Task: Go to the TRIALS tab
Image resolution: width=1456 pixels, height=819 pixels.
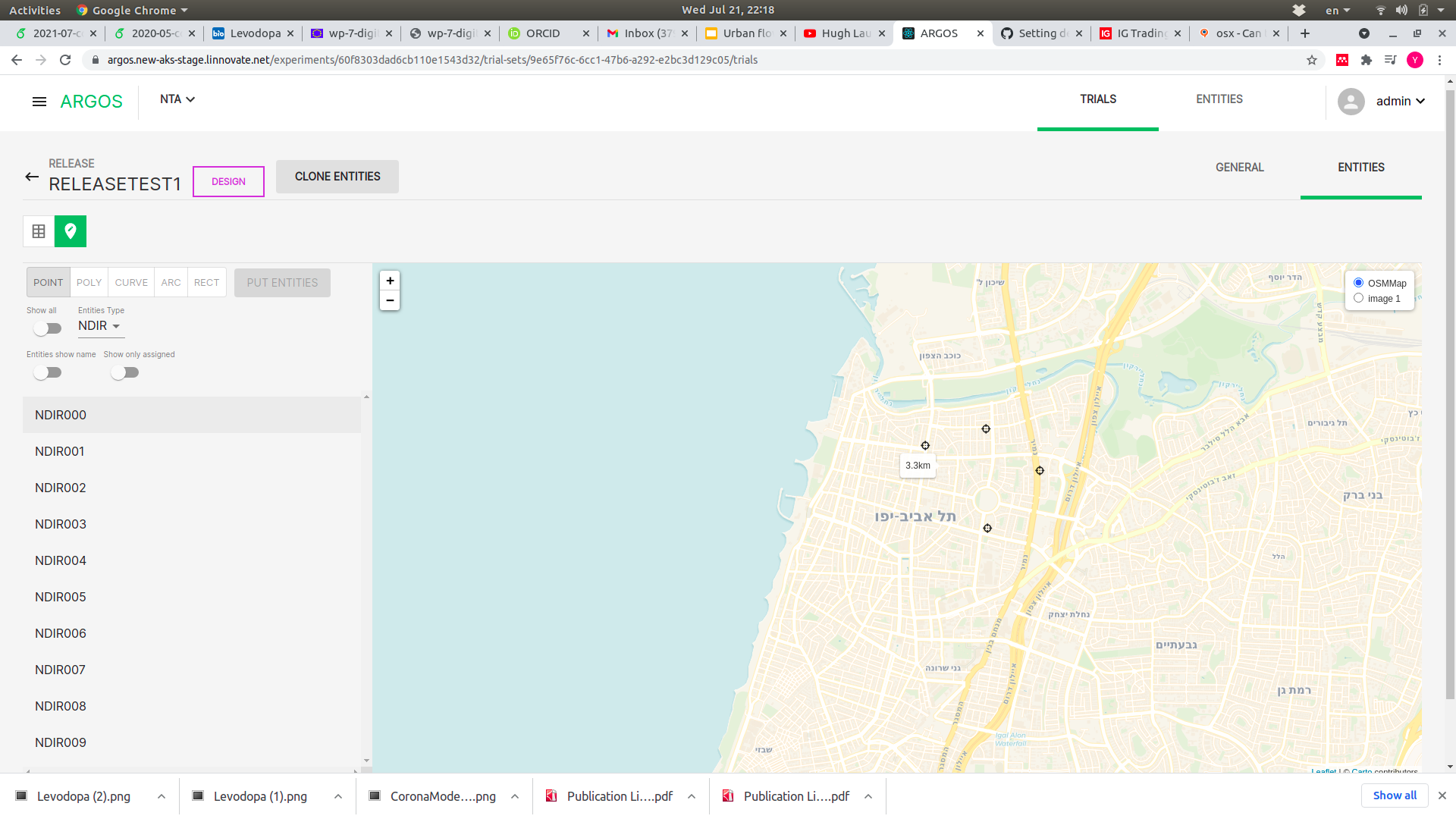Action: 1097,99
